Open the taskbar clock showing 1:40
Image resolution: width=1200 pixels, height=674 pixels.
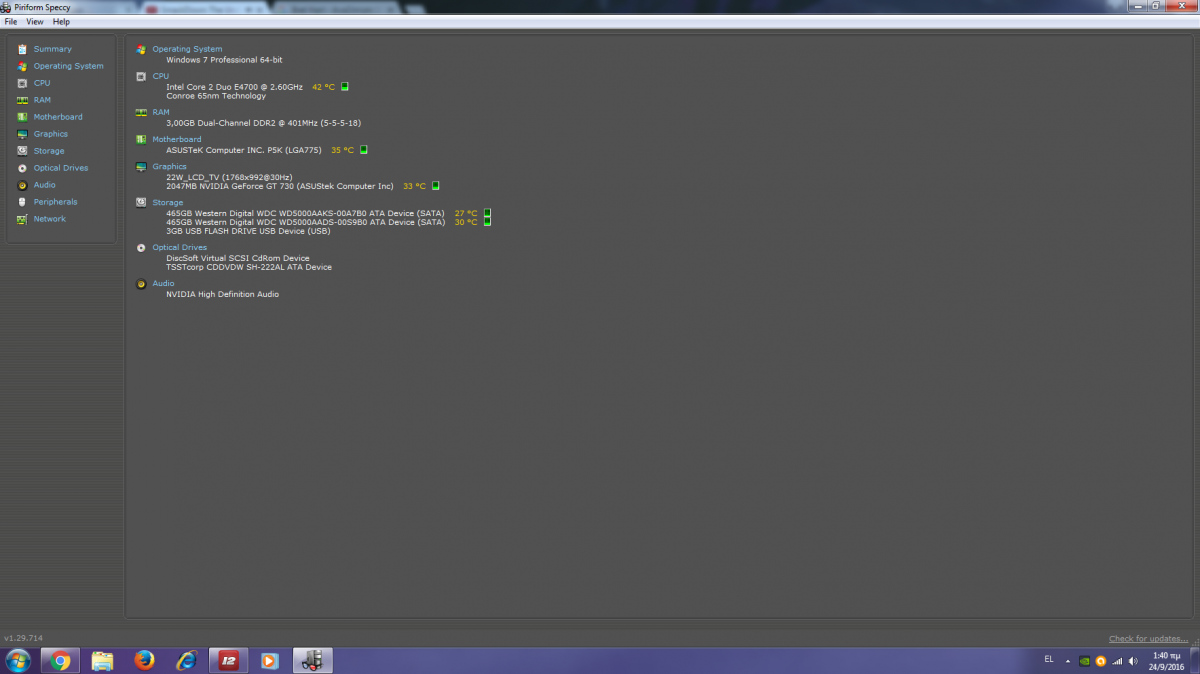point(1168,661)
